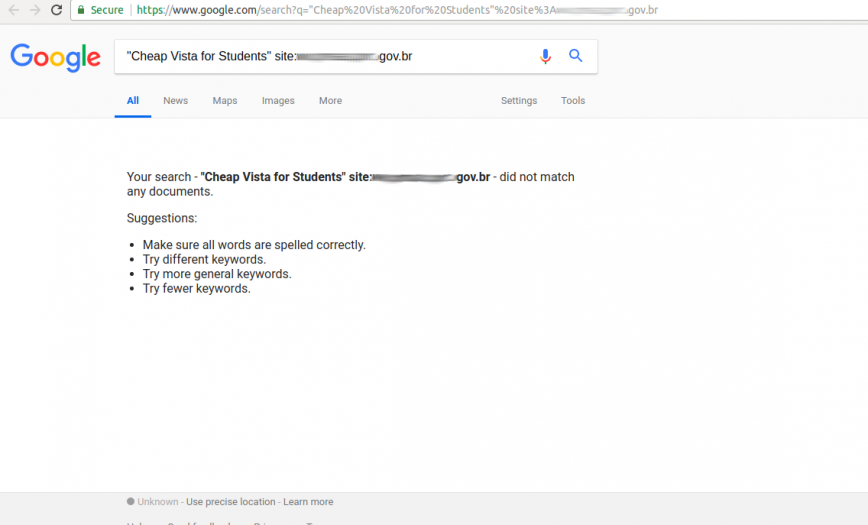Click the gray Unknown location dot
Image resolution: width=868 pixels, height=525 pixels.
point(130,501)
